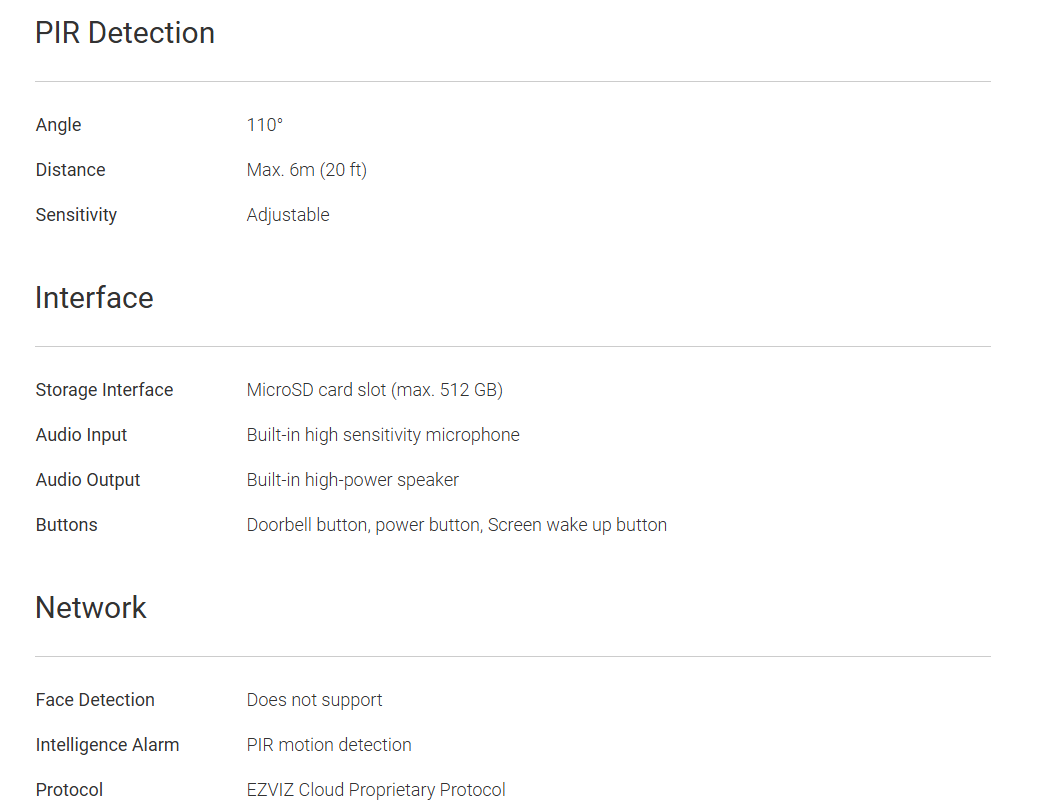Image resolution: width=1040 pixels, height=807 pixels.
Task: Click the Sensitivity label
Action: [x=76, y=215]
